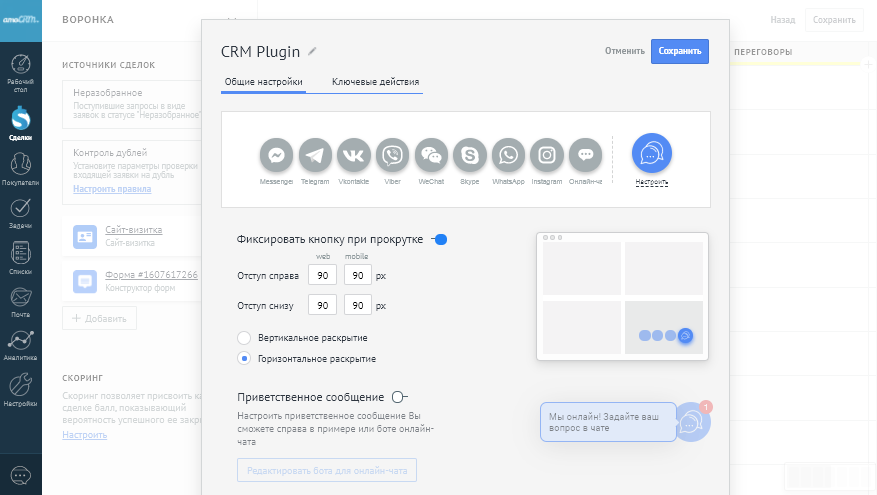Click the WeChat icon
The image size is (877, 495).
(431, 155)
